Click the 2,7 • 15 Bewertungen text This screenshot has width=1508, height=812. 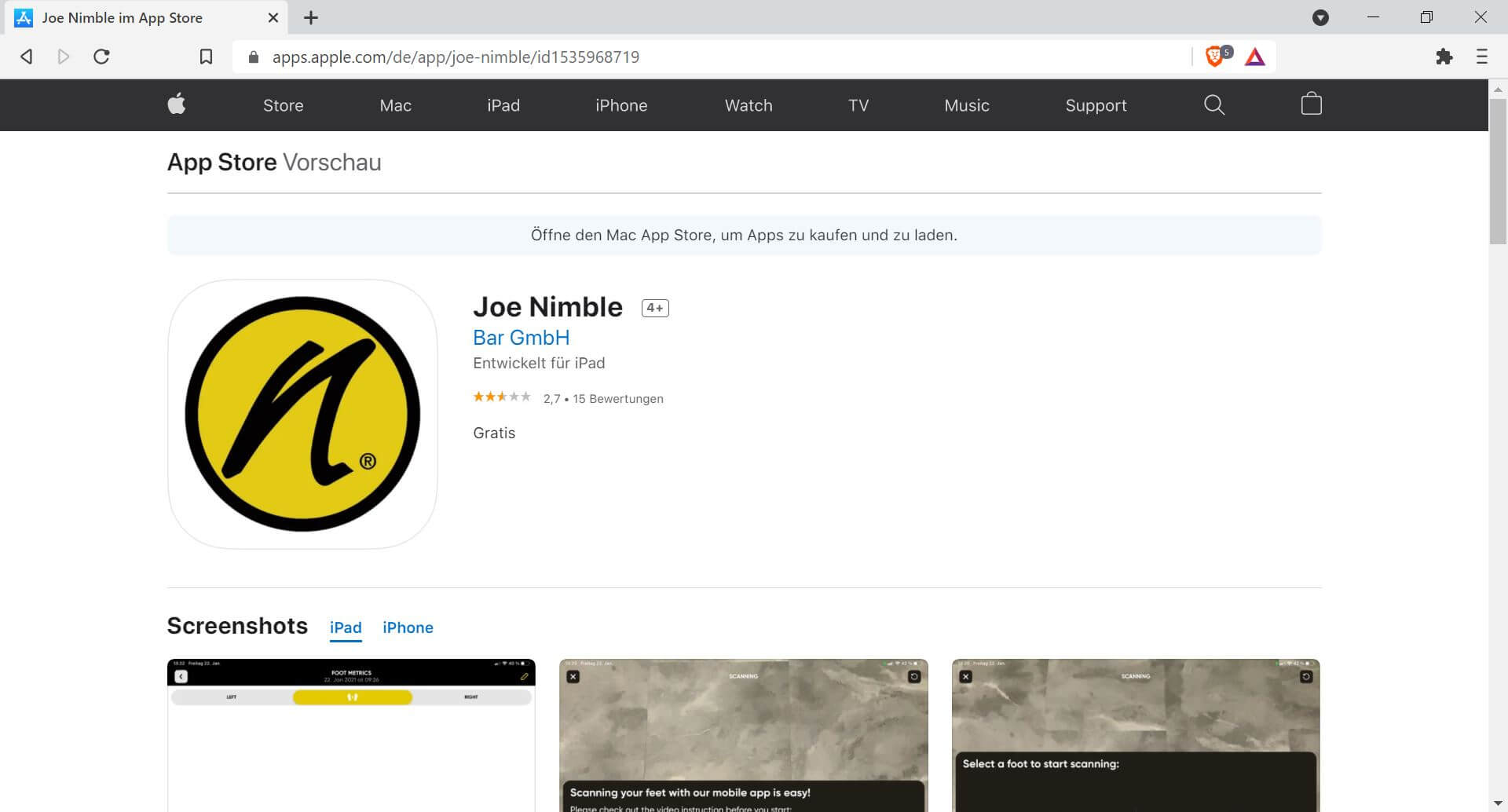603,399
